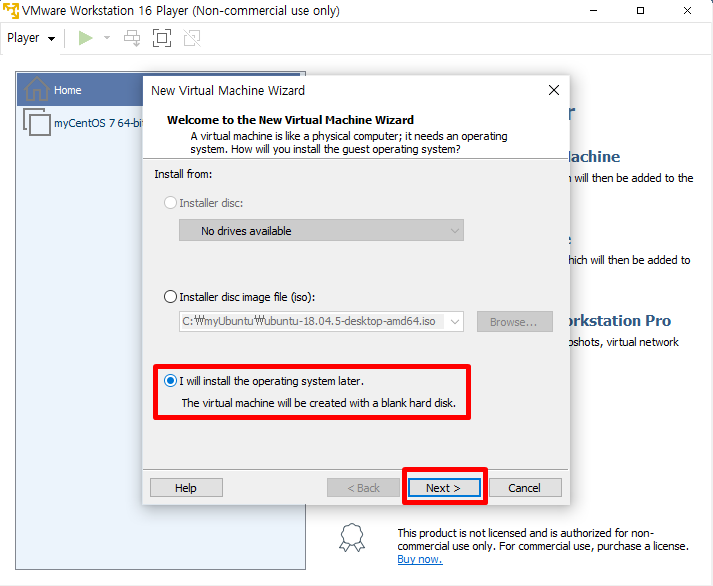Select I will install the operating system later

(170, 381)
